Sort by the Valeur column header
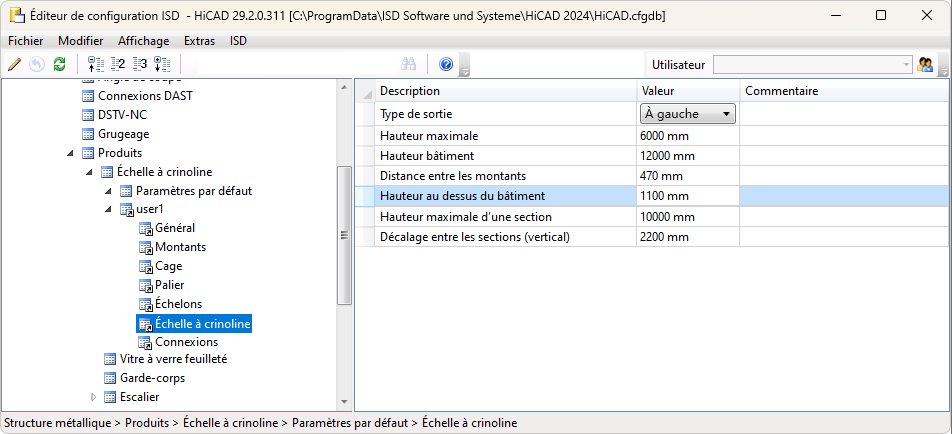 (688, 91)
